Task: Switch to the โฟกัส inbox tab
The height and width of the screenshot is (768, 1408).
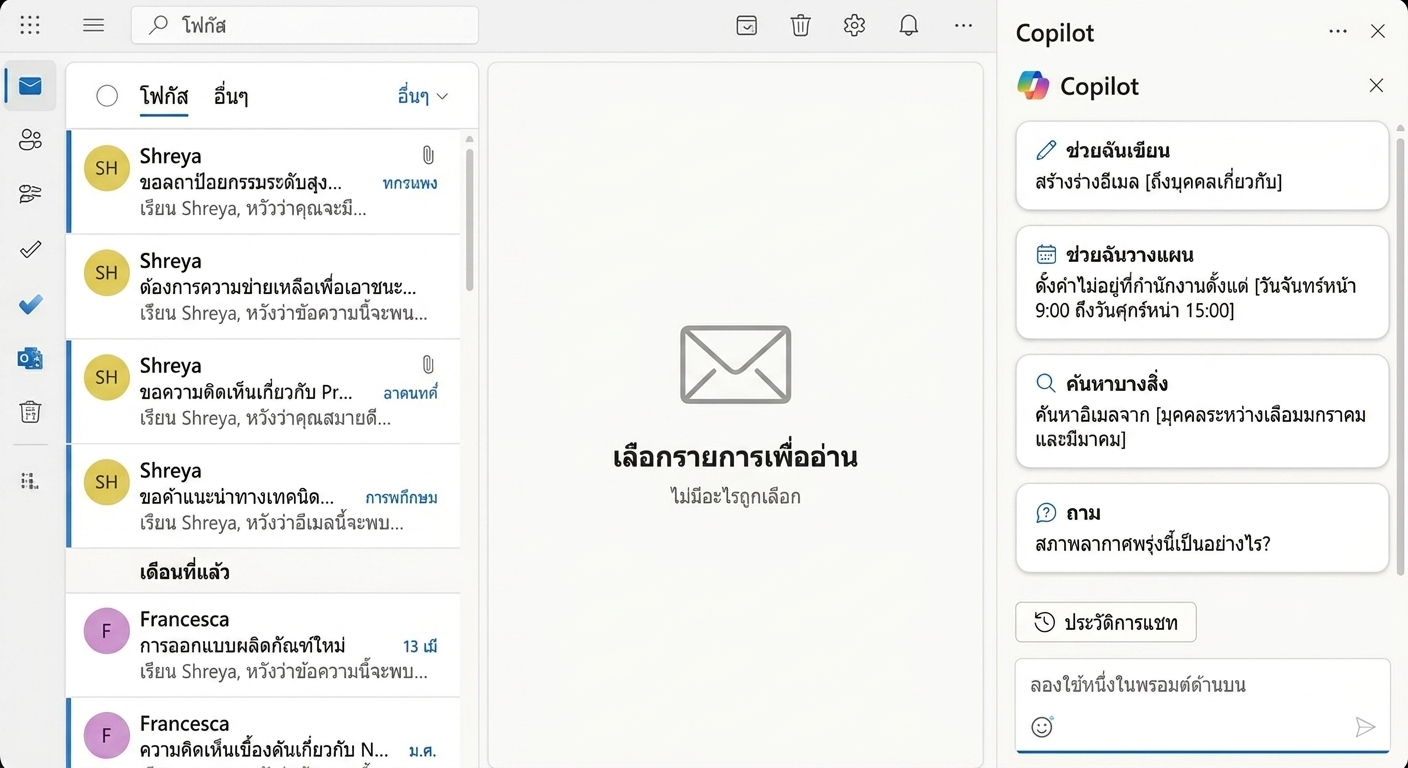Action: click(x=164, y=96)
